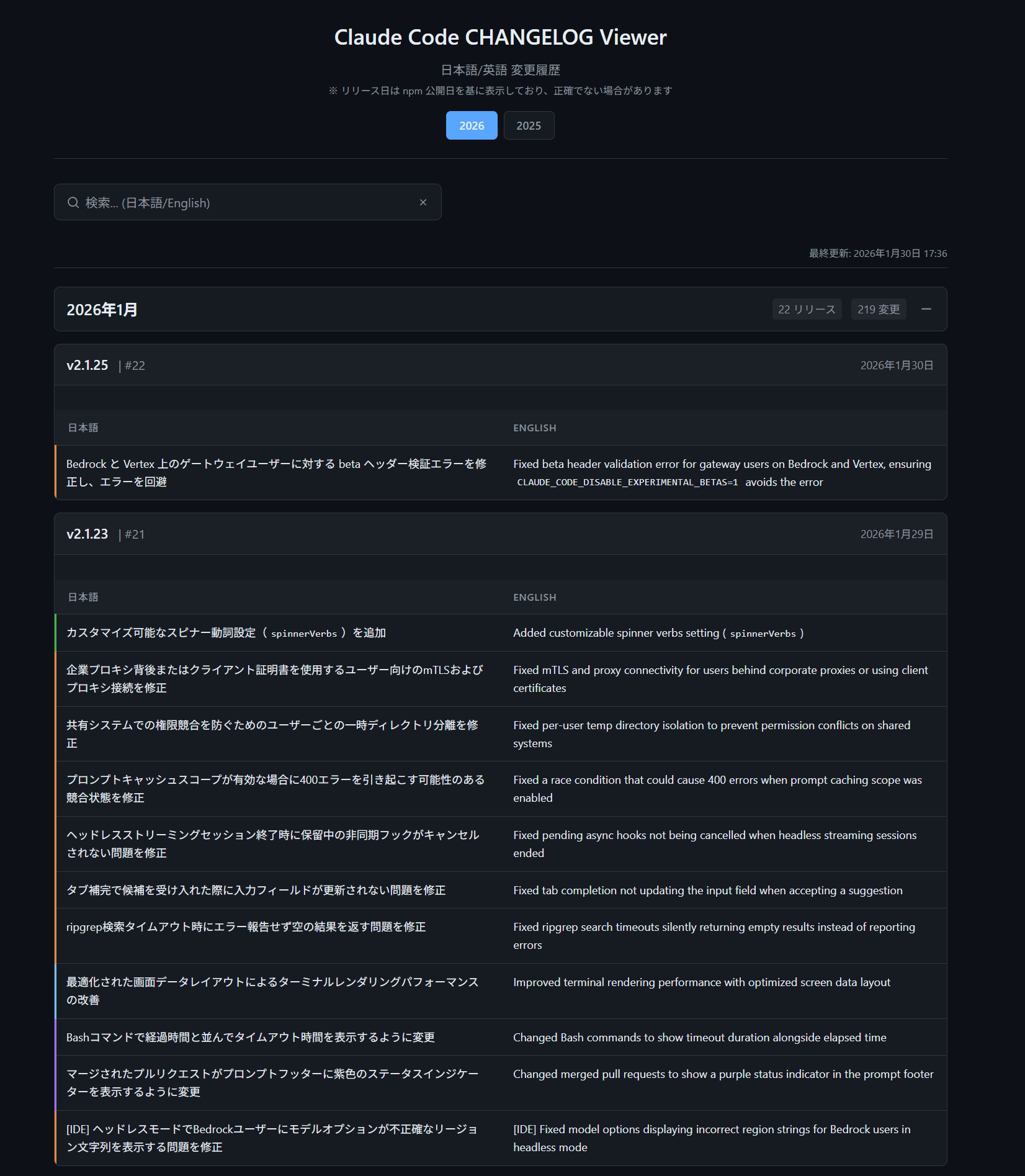Click the 219 変更 badge
The image size is (1025, 1176).
[x=878, y=309]
